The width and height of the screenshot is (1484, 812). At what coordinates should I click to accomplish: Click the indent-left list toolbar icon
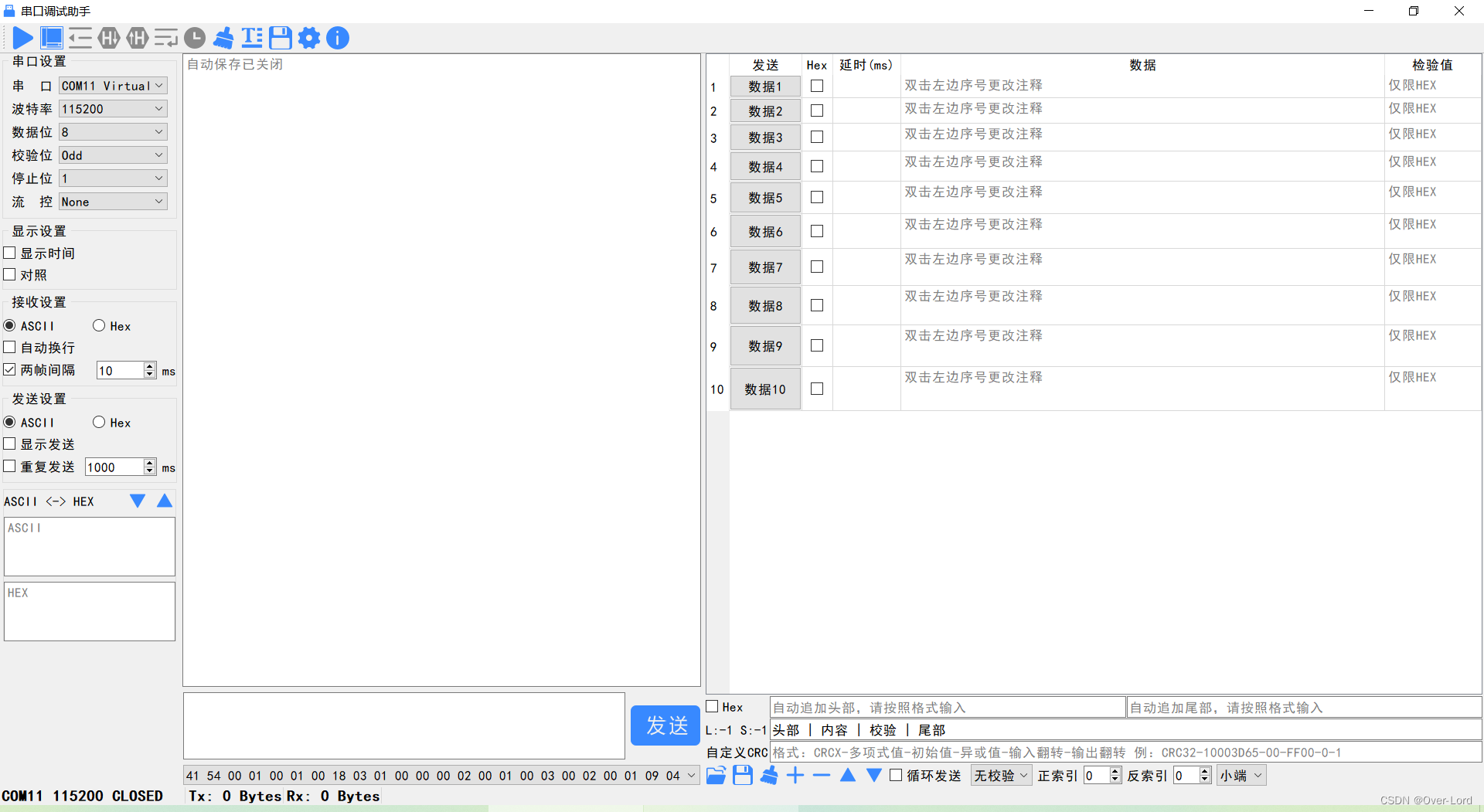(80, 38)
